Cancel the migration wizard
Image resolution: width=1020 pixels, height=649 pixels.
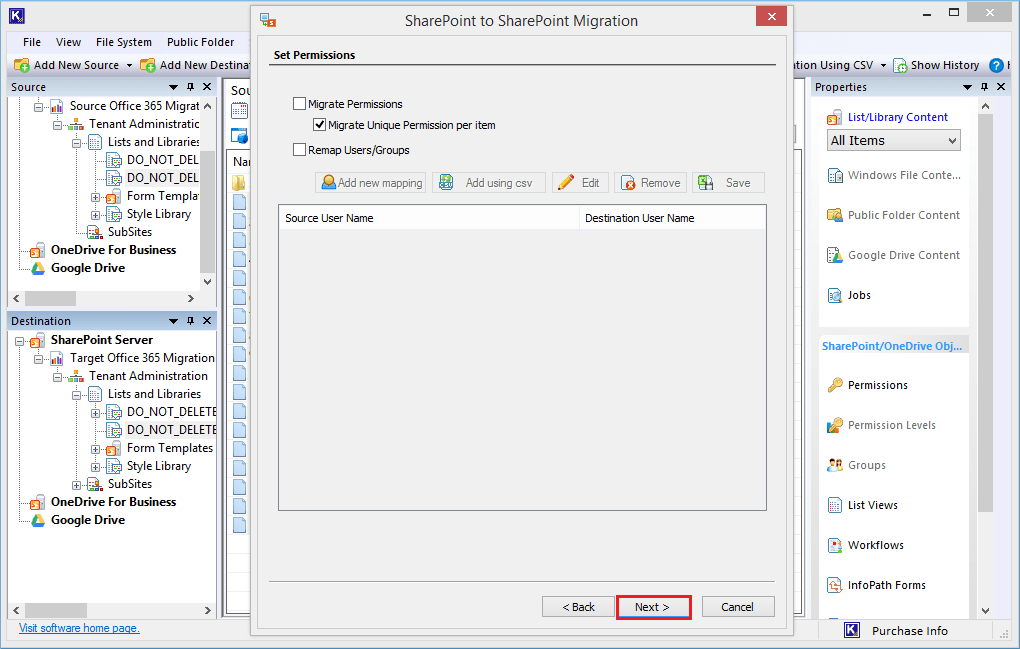(738, 607)
